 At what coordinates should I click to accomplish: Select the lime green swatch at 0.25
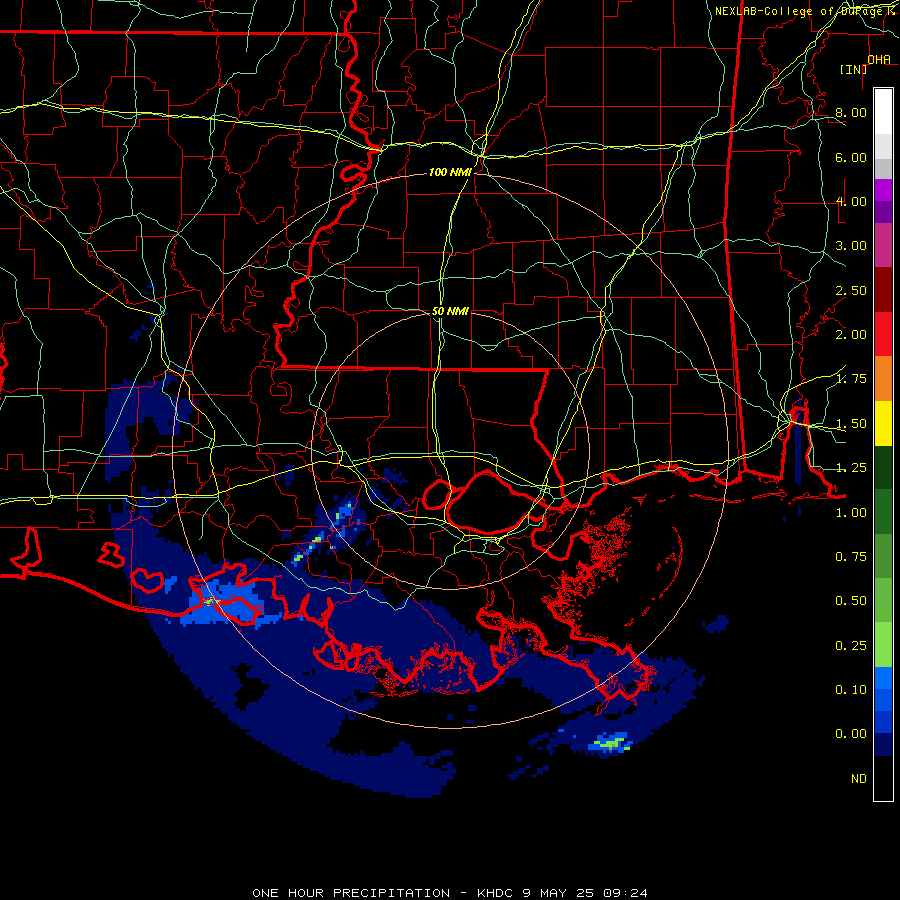pos(883,645)
